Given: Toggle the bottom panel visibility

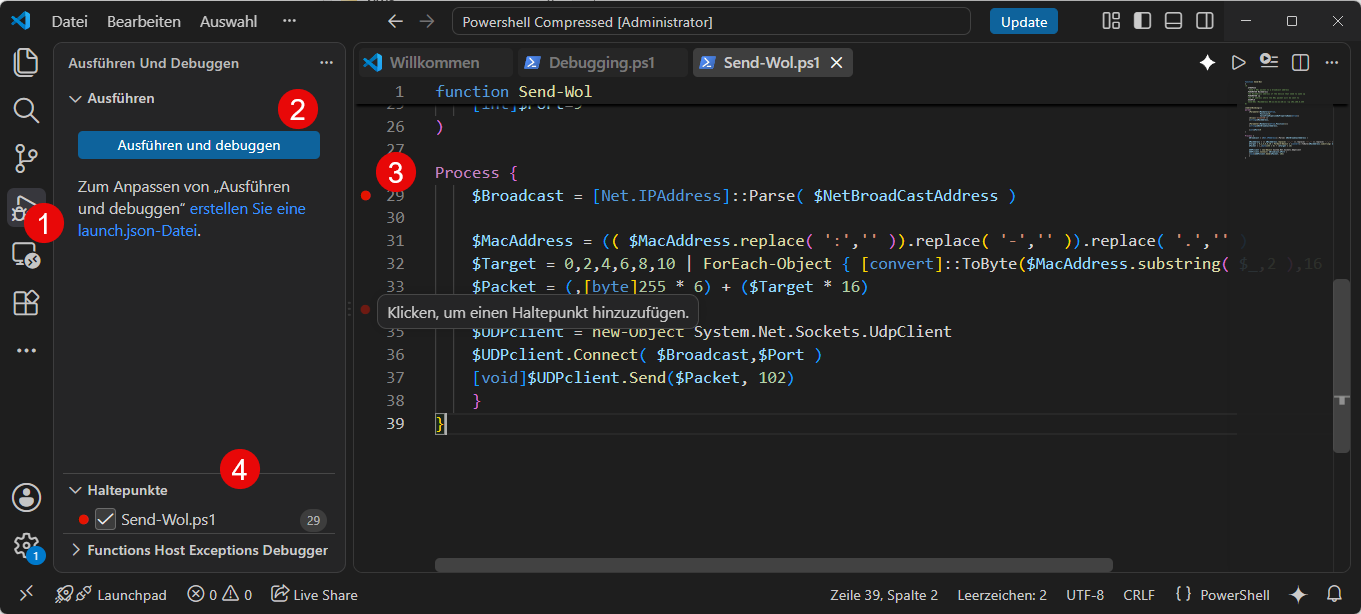Looking at the screenshot, I should point(1174,21).
